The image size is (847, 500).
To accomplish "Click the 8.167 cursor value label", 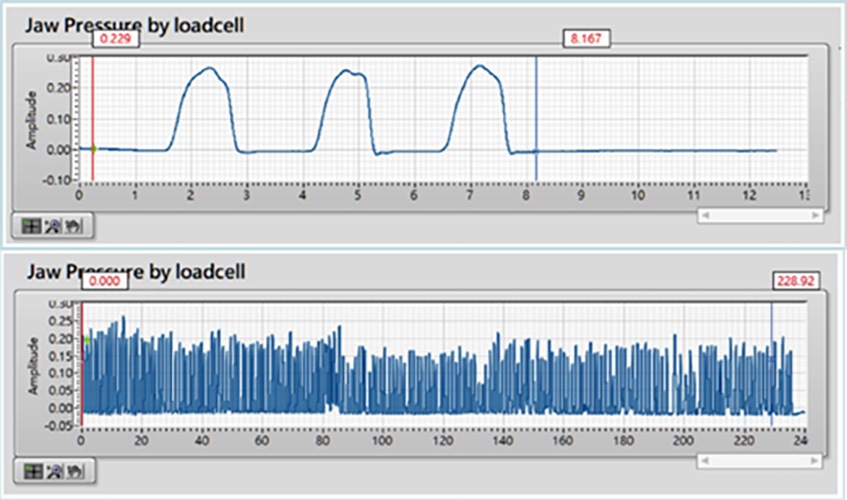I will point(587,38).
